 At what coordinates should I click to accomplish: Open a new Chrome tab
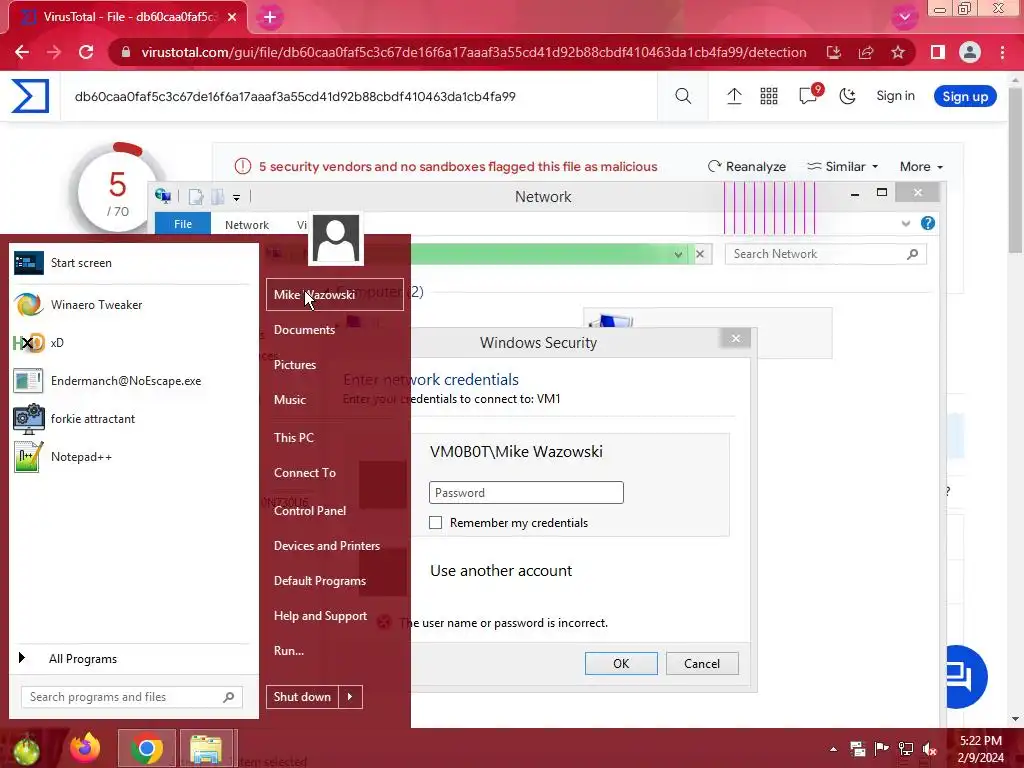tap(270, 17)
